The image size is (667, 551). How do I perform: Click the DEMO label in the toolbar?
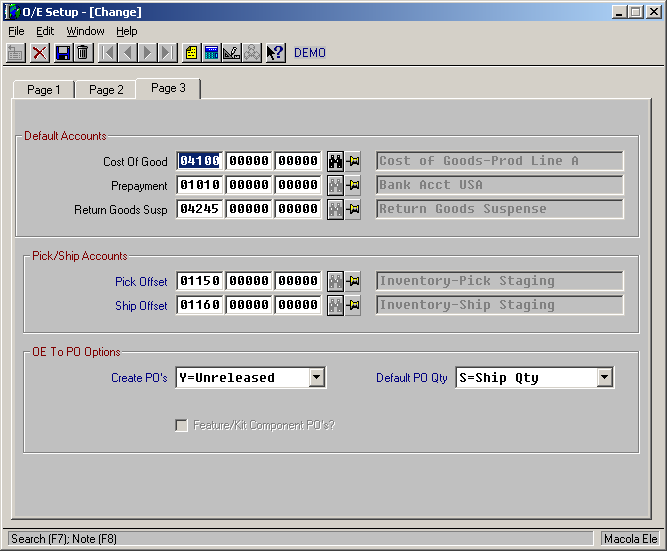point(310,53)
